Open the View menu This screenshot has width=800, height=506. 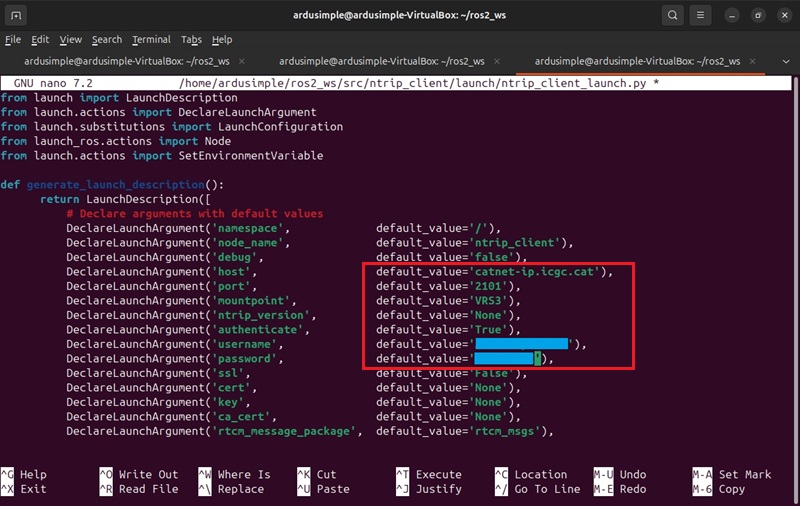point(70,39)
